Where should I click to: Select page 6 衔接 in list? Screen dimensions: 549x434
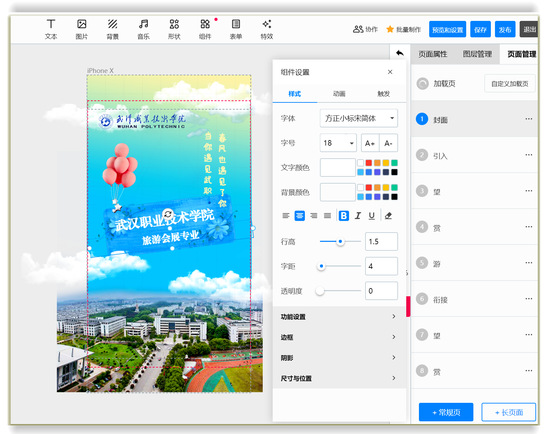click(474, 299)
